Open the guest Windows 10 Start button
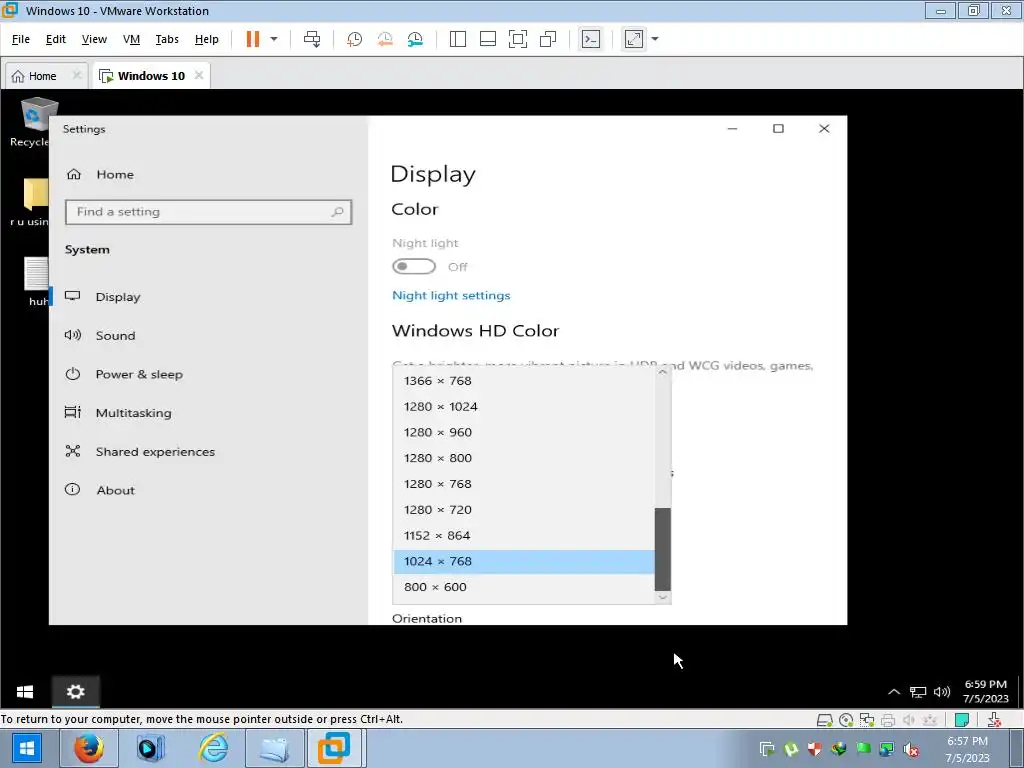 click(25, 691)
